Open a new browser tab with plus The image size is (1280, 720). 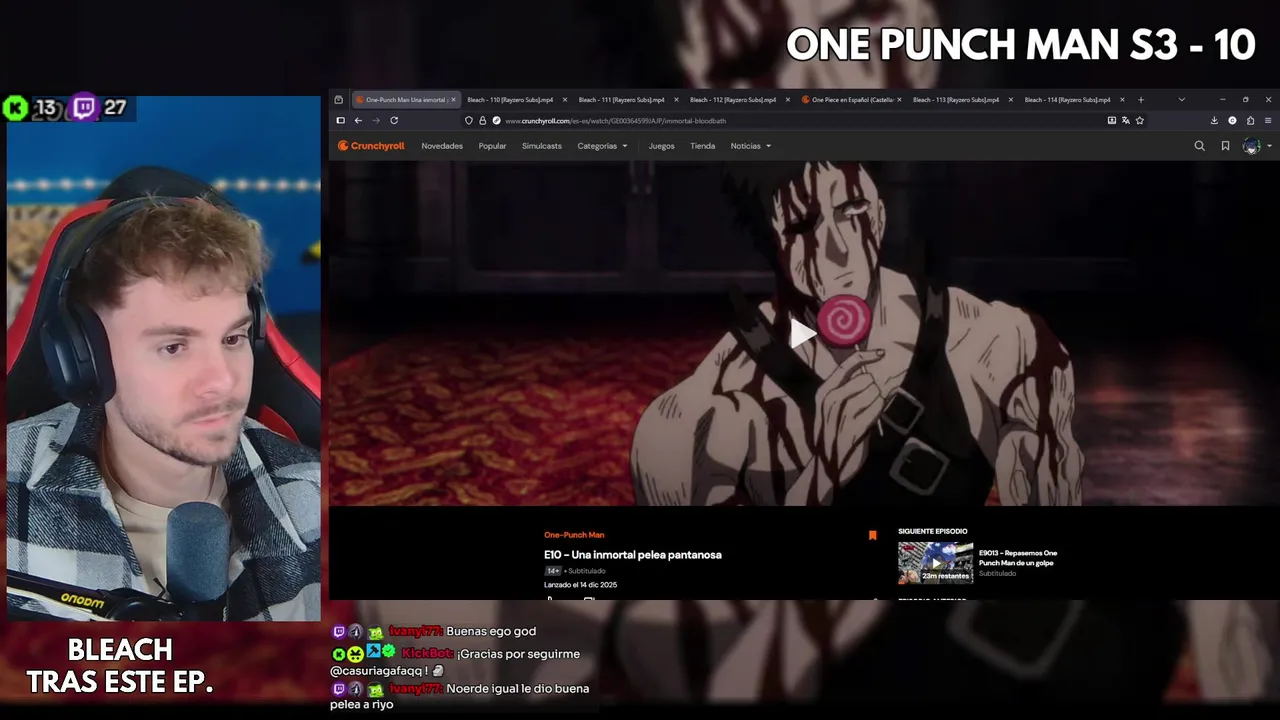pyautogui.click(x=1141, y=100)
